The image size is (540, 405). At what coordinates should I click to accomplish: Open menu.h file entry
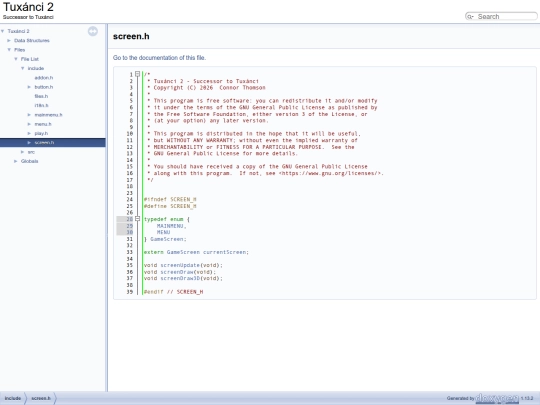tap(43, 124)
